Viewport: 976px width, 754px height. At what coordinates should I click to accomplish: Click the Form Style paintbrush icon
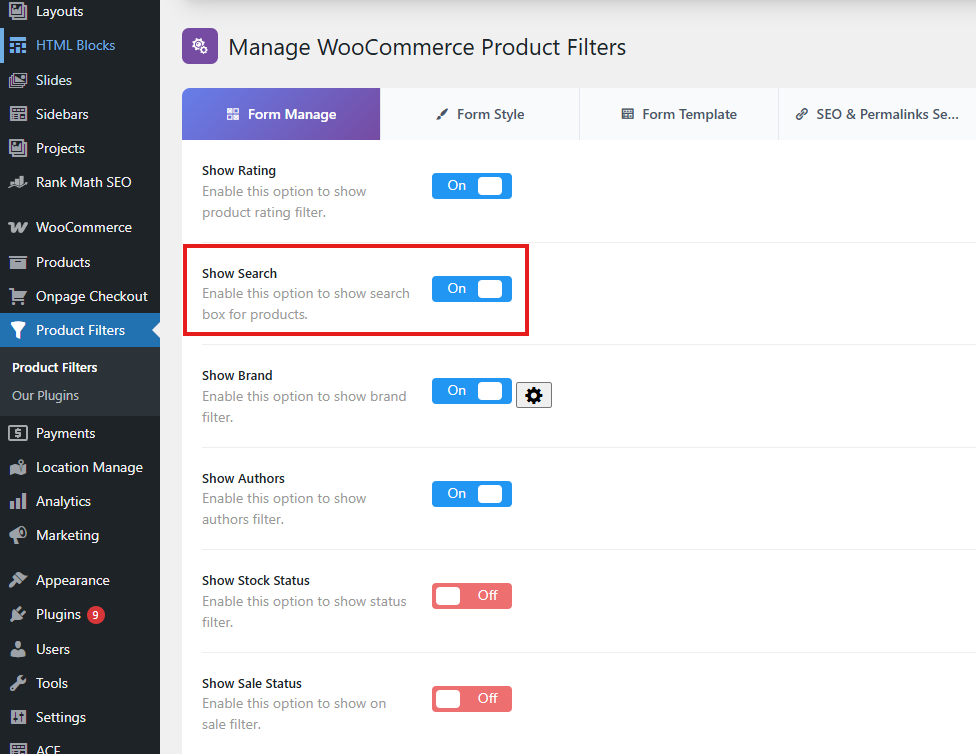point(442,114)
